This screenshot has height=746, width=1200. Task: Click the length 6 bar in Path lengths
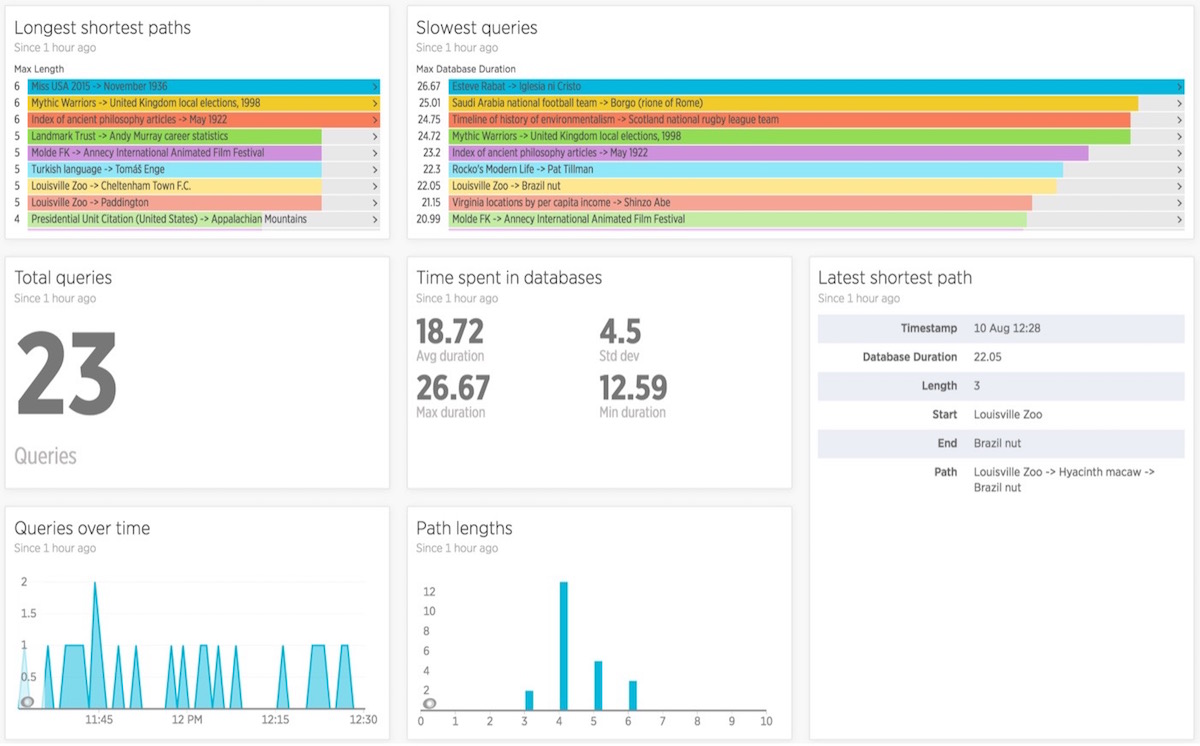point(633,695)
